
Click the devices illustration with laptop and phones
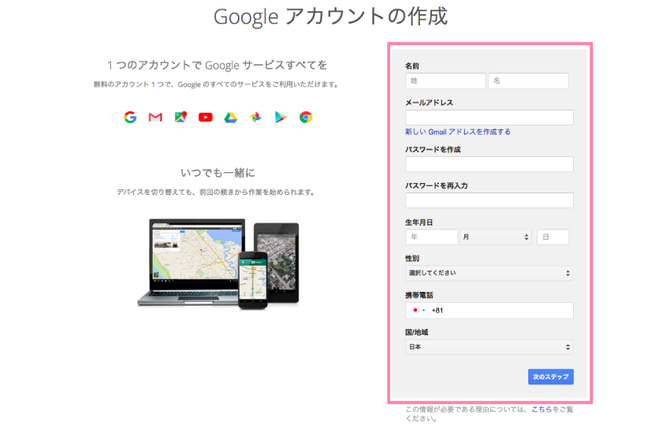pyautogui.click(x=218, y=264)
